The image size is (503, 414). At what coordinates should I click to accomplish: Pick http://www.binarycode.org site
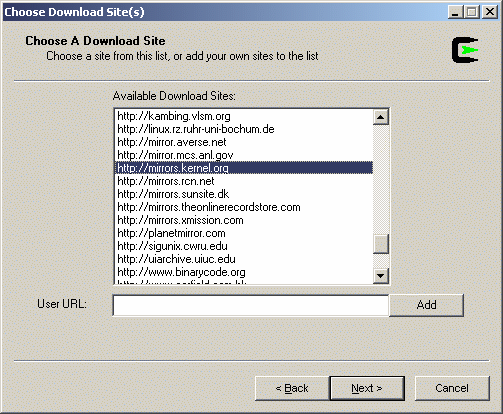pos(244,272)
